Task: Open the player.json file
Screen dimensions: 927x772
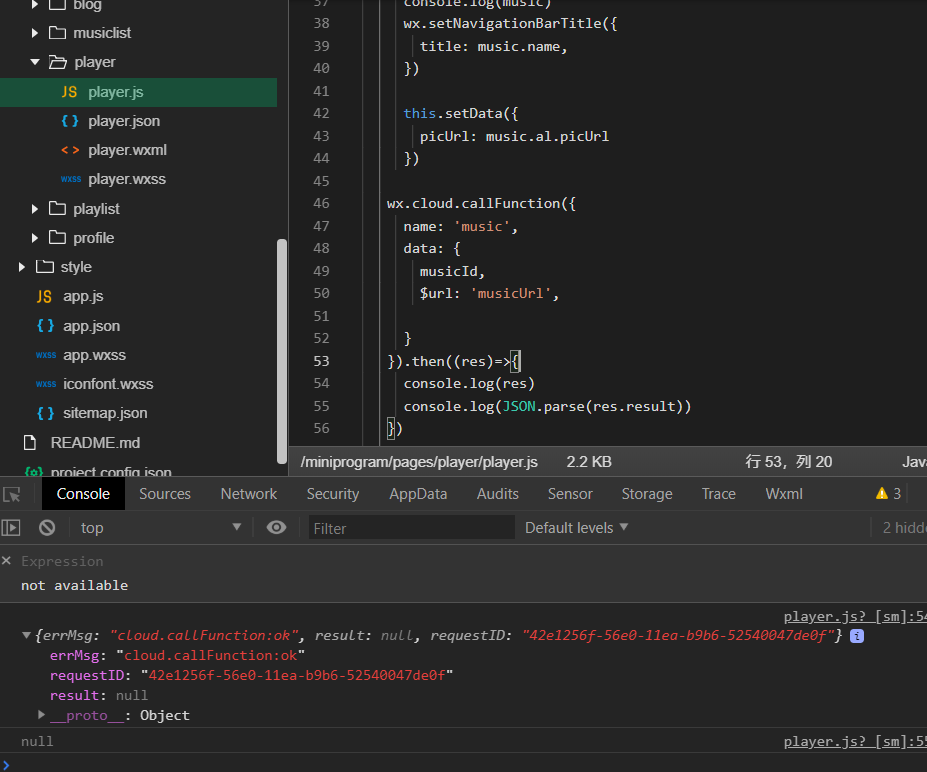Action: [123, 121]
